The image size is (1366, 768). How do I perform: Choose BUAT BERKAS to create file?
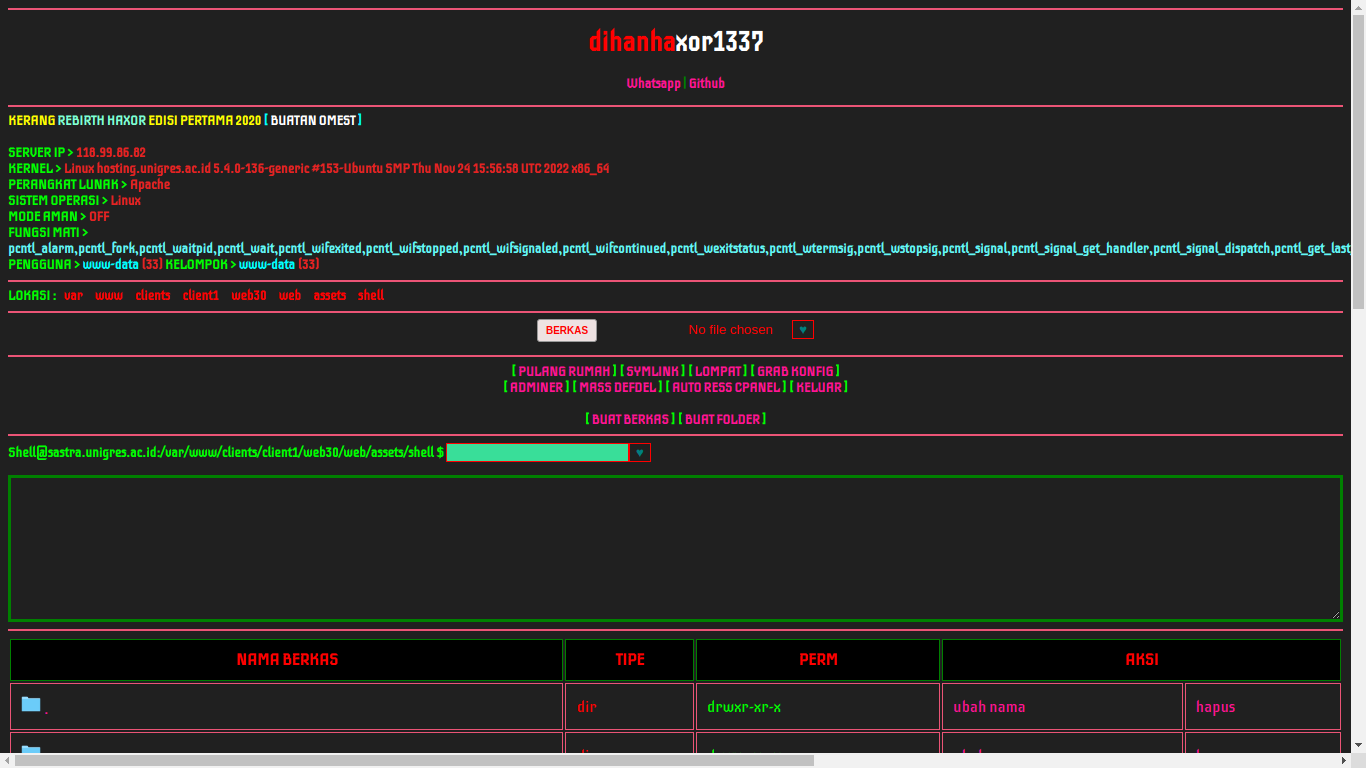point(630,419)
